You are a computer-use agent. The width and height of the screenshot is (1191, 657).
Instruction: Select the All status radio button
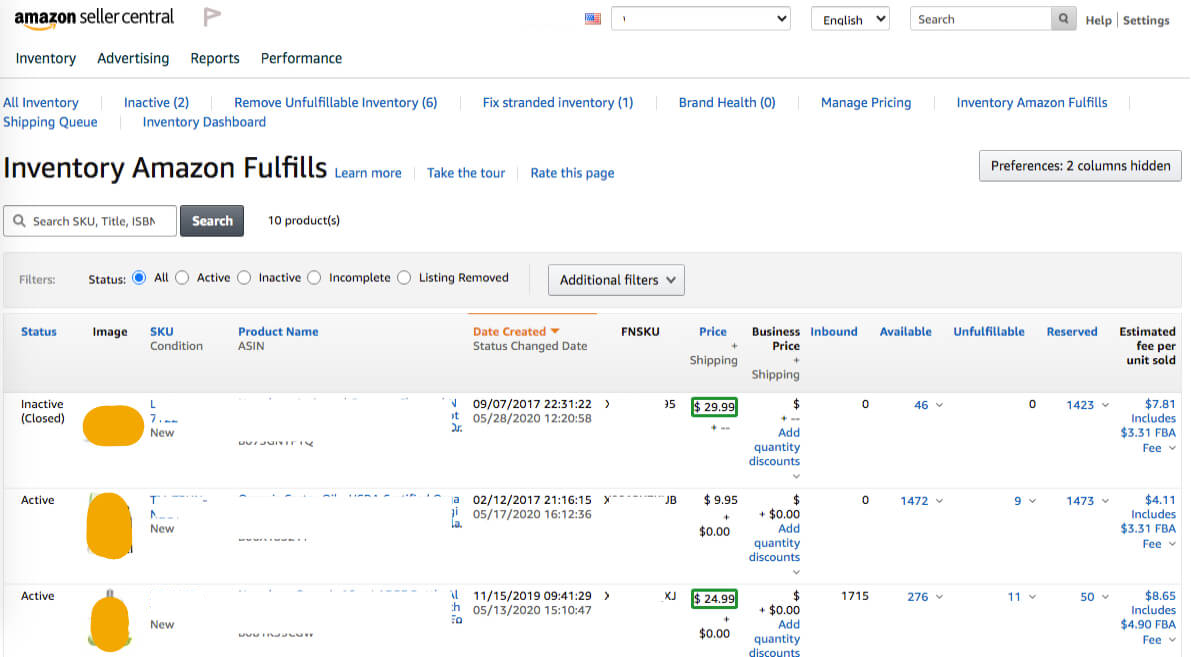[x=139, y=278]
